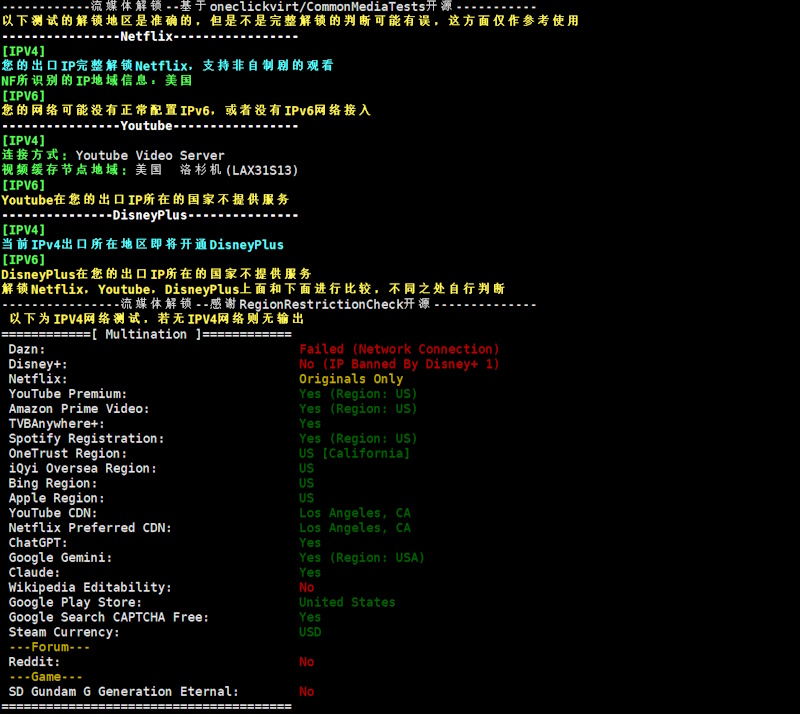The height and width of the screenshot is (714, 800).
Task: Select '以下为IPV4网络测试，若无IPV4网络则无输出' line
Action: click(157, 319)
